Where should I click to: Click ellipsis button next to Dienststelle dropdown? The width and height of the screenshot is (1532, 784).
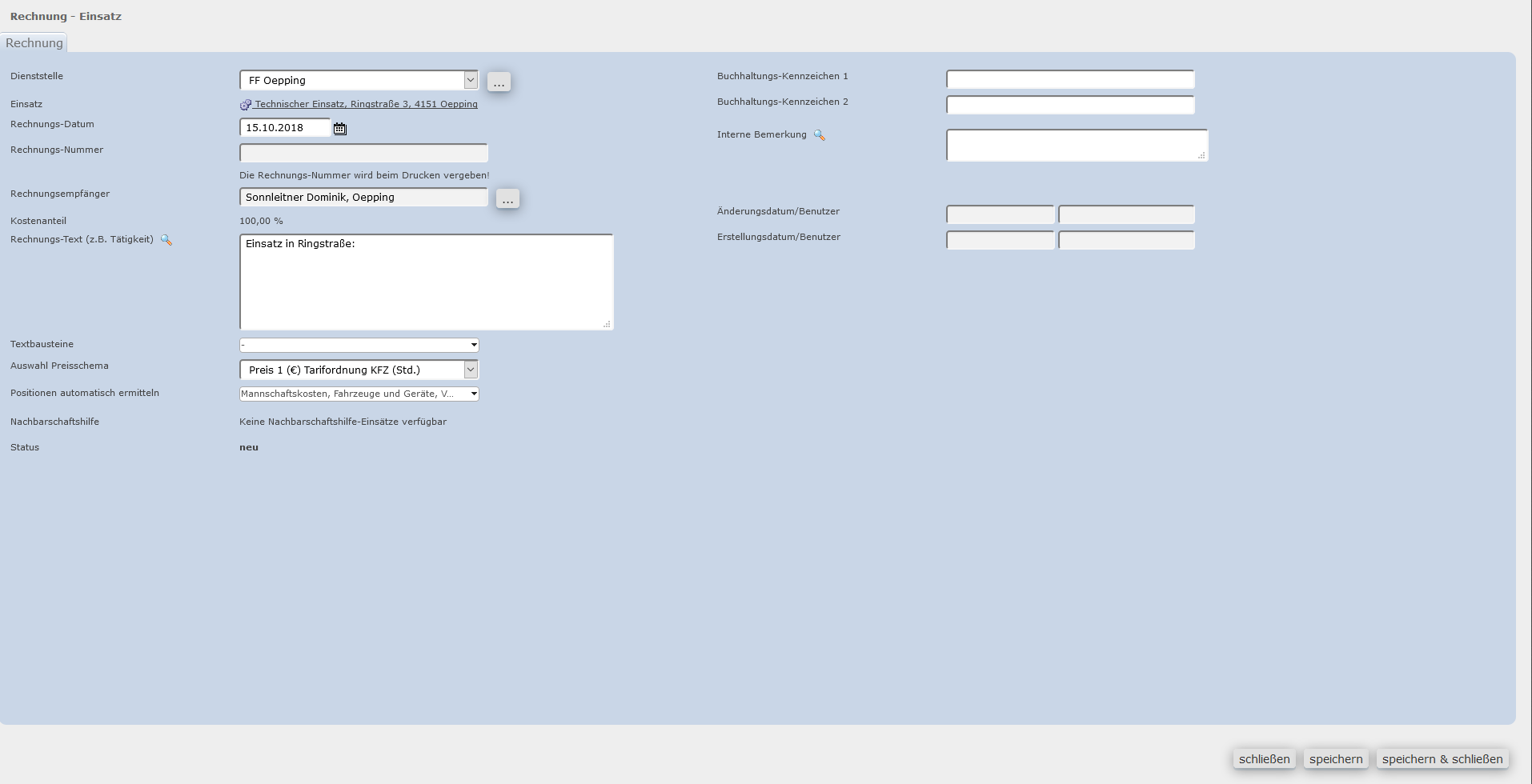coord(499,82)
